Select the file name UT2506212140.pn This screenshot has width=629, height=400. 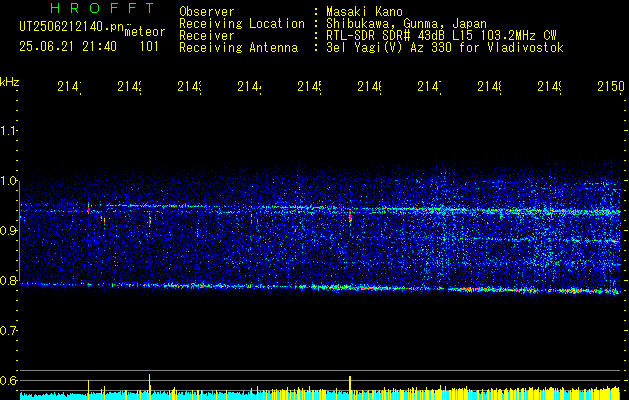72,26
